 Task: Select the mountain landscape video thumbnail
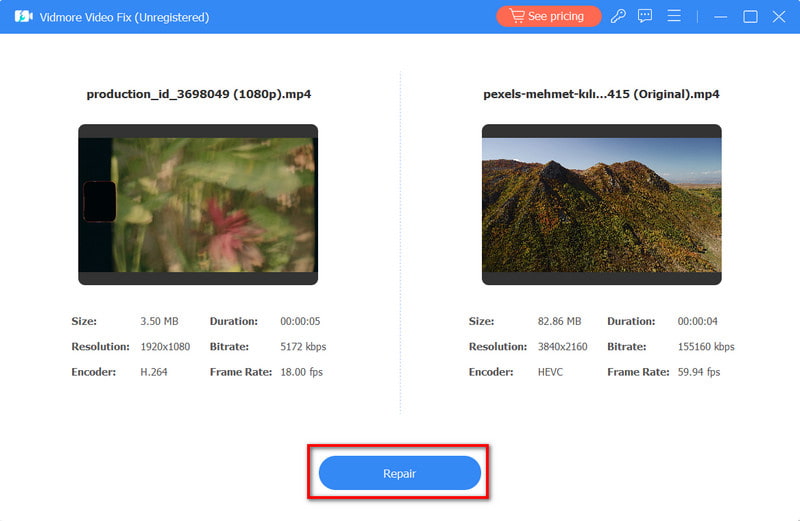coord(601,205)
